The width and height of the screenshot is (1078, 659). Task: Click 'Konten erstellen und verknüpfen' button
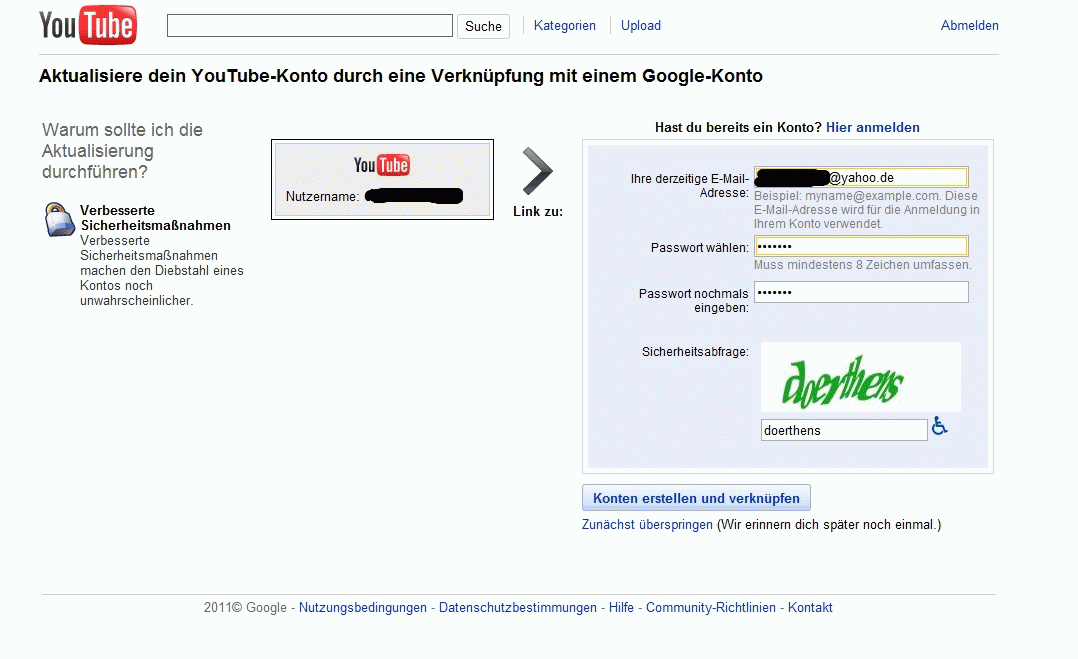pos(696,498)
